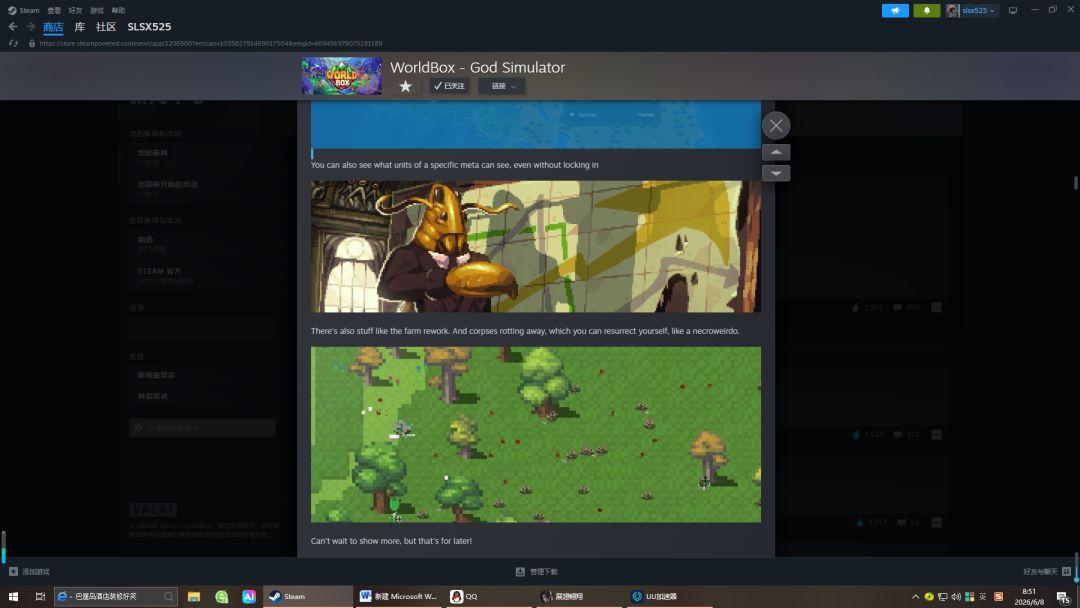Open the volume speaker tray icon

(x=956, y=597)
